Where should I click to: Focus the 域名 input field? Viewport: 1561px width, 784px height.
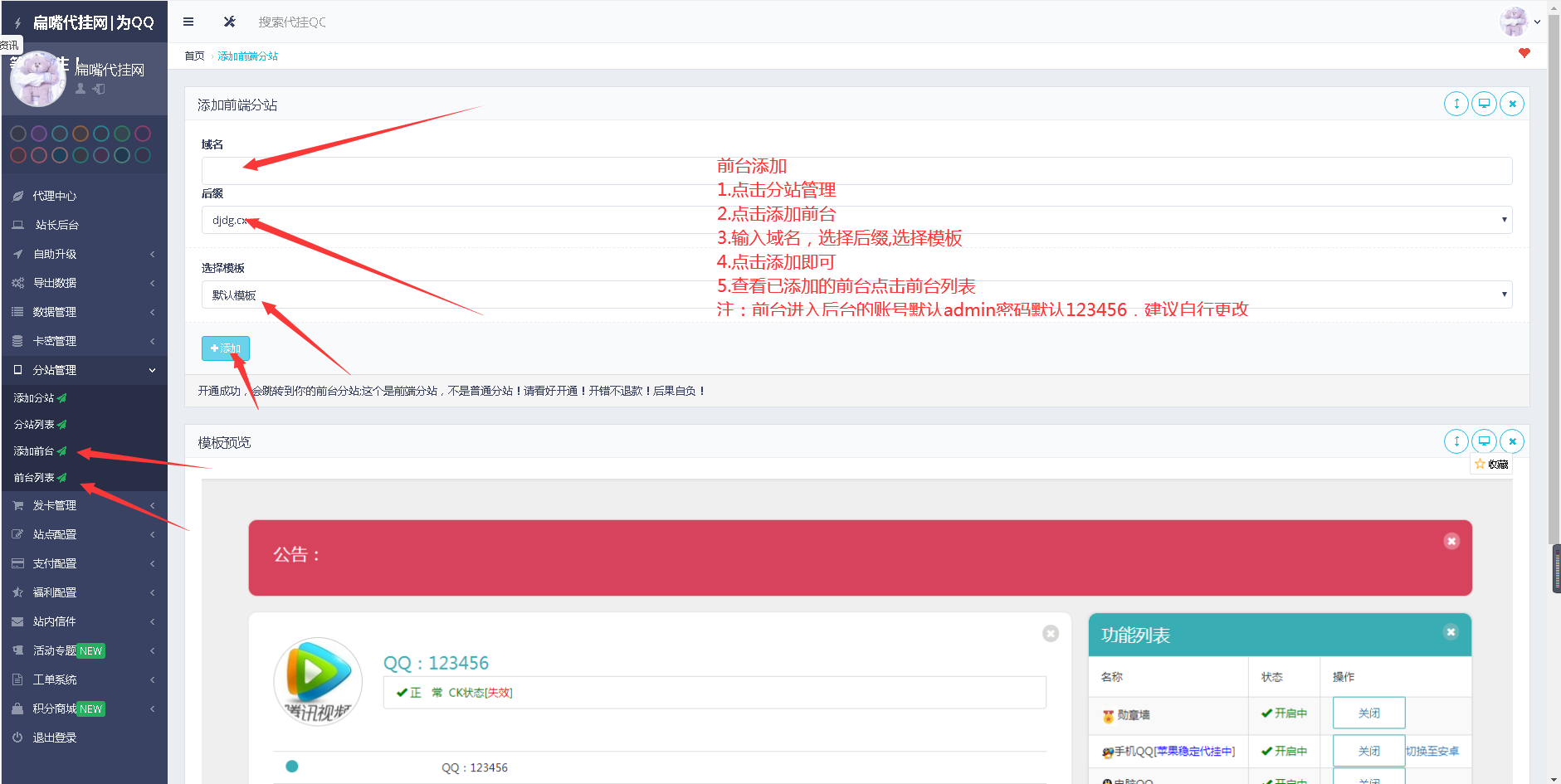[856, 171]
